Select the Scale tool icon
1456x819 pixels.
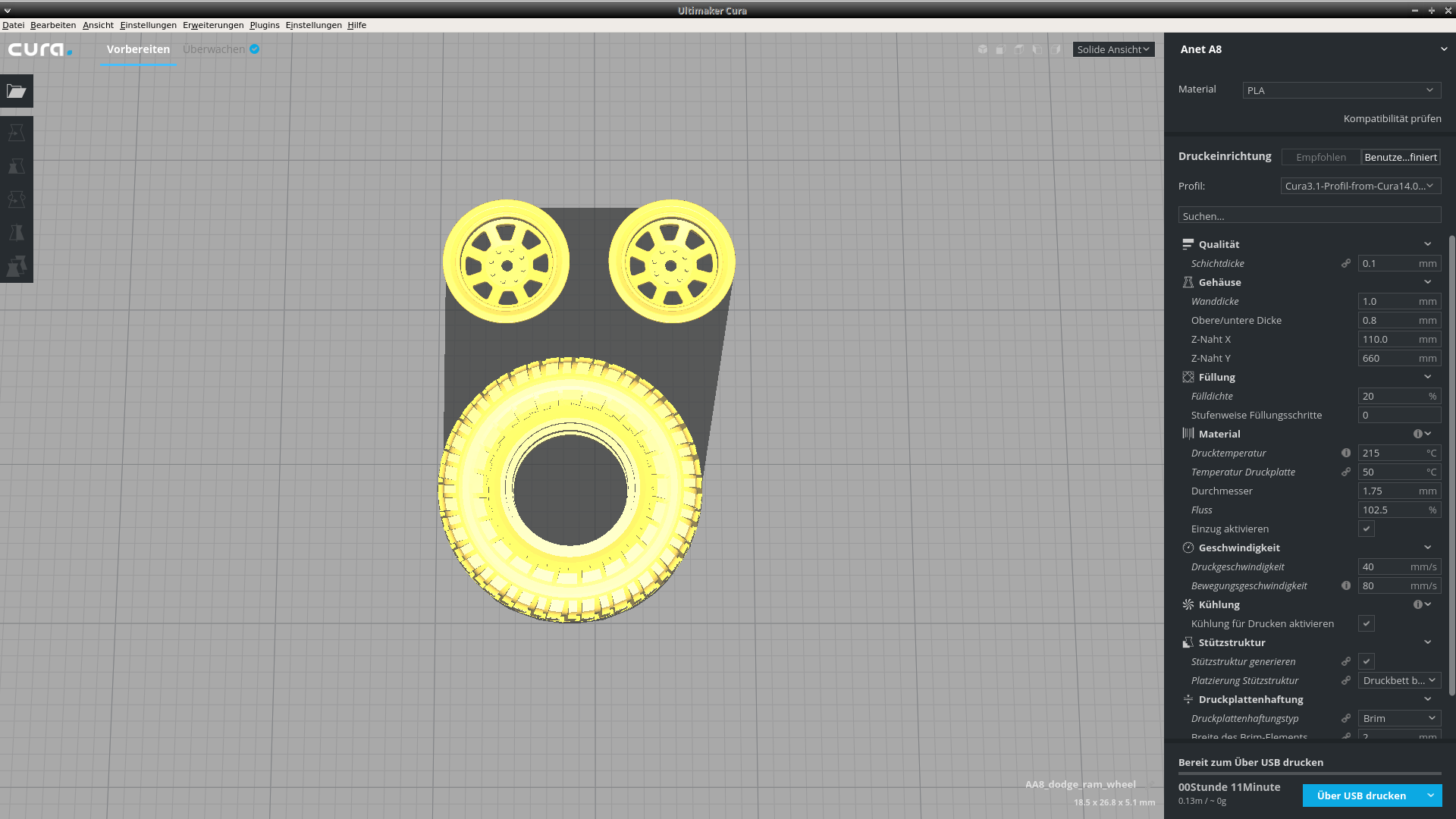click(16, 167)
